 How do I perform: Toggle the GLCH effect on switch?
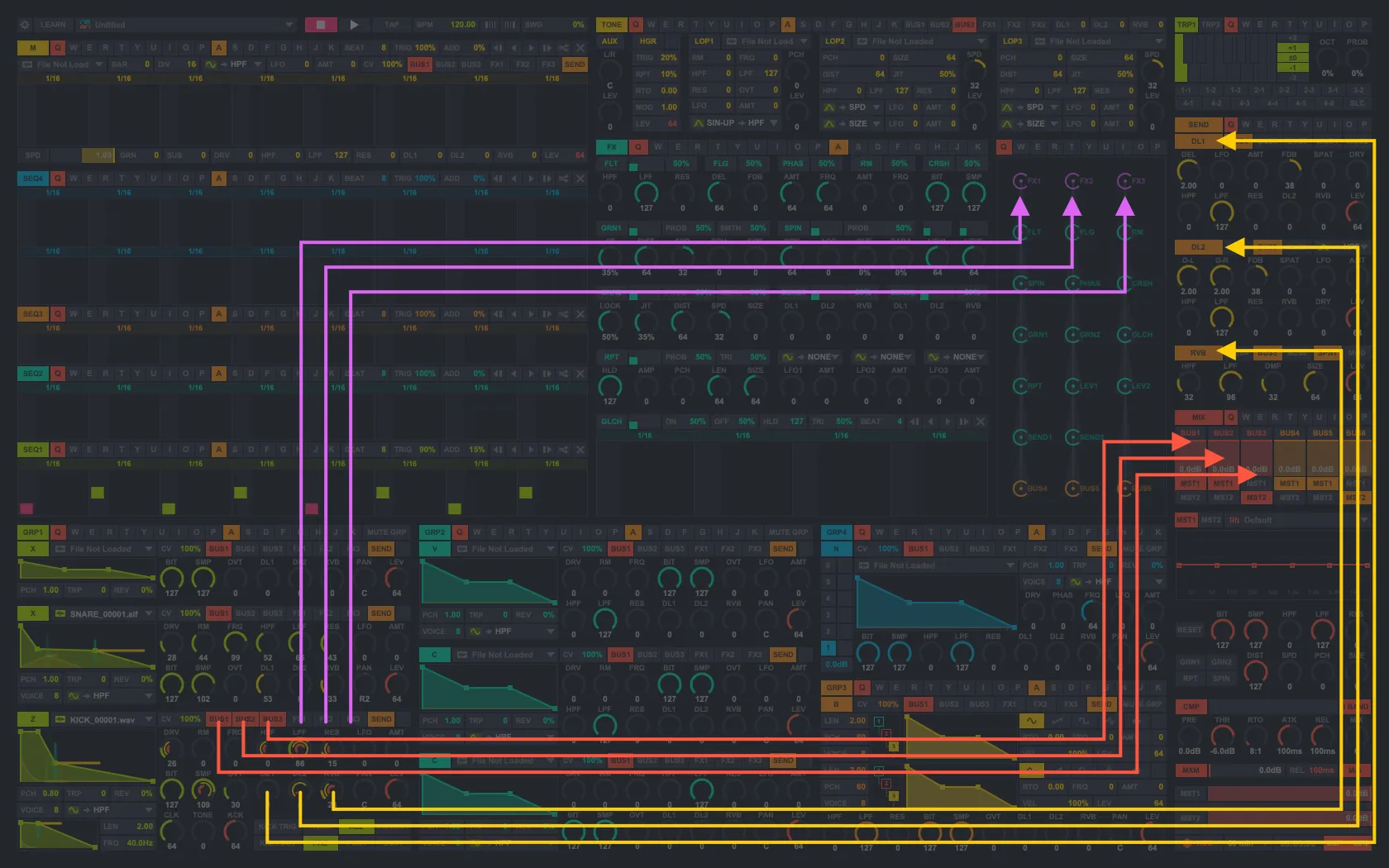click(x=633, y=425)
